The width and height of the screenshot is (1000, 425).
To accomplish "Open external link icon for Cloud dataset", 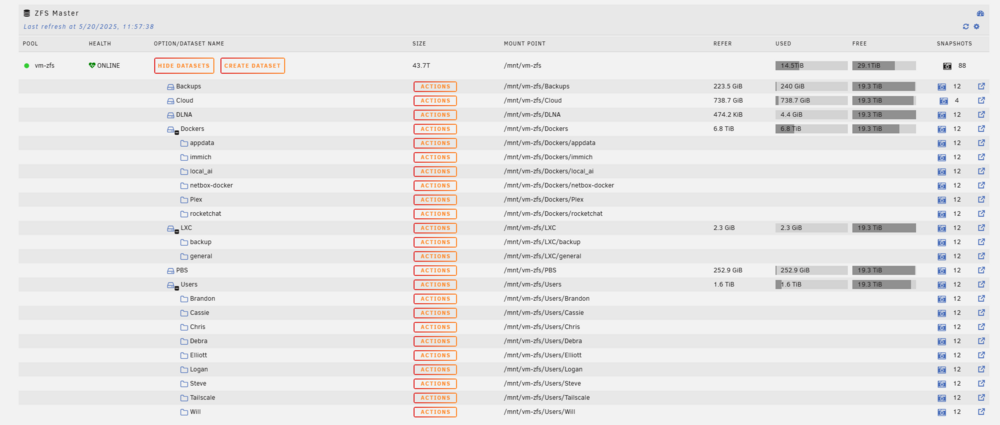I will click(981, 100).
